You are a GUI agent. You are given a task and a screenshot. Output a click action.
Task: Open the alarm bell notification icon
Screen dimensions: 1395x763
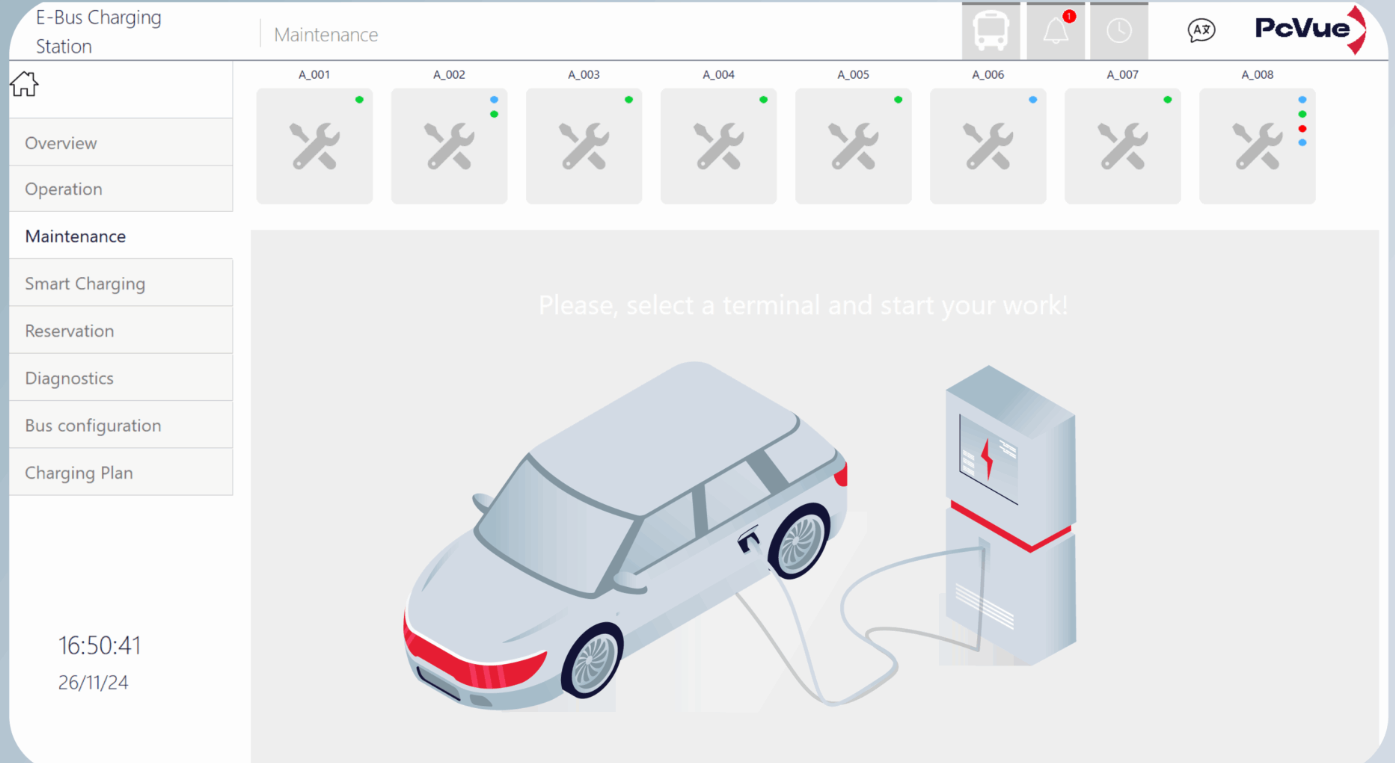(1055, 30)
